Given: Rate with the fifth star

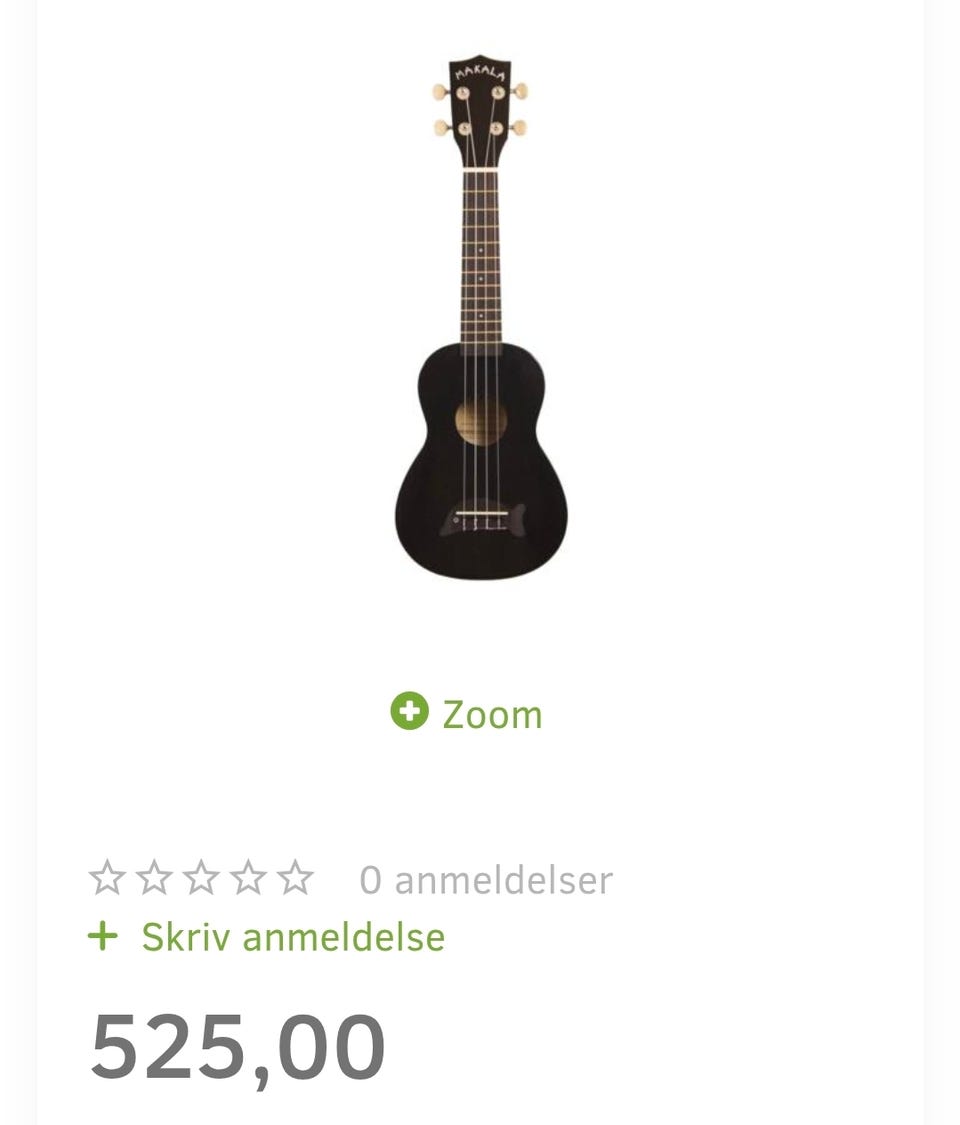Looking at the screenshot, I should [x=296, y=878].
